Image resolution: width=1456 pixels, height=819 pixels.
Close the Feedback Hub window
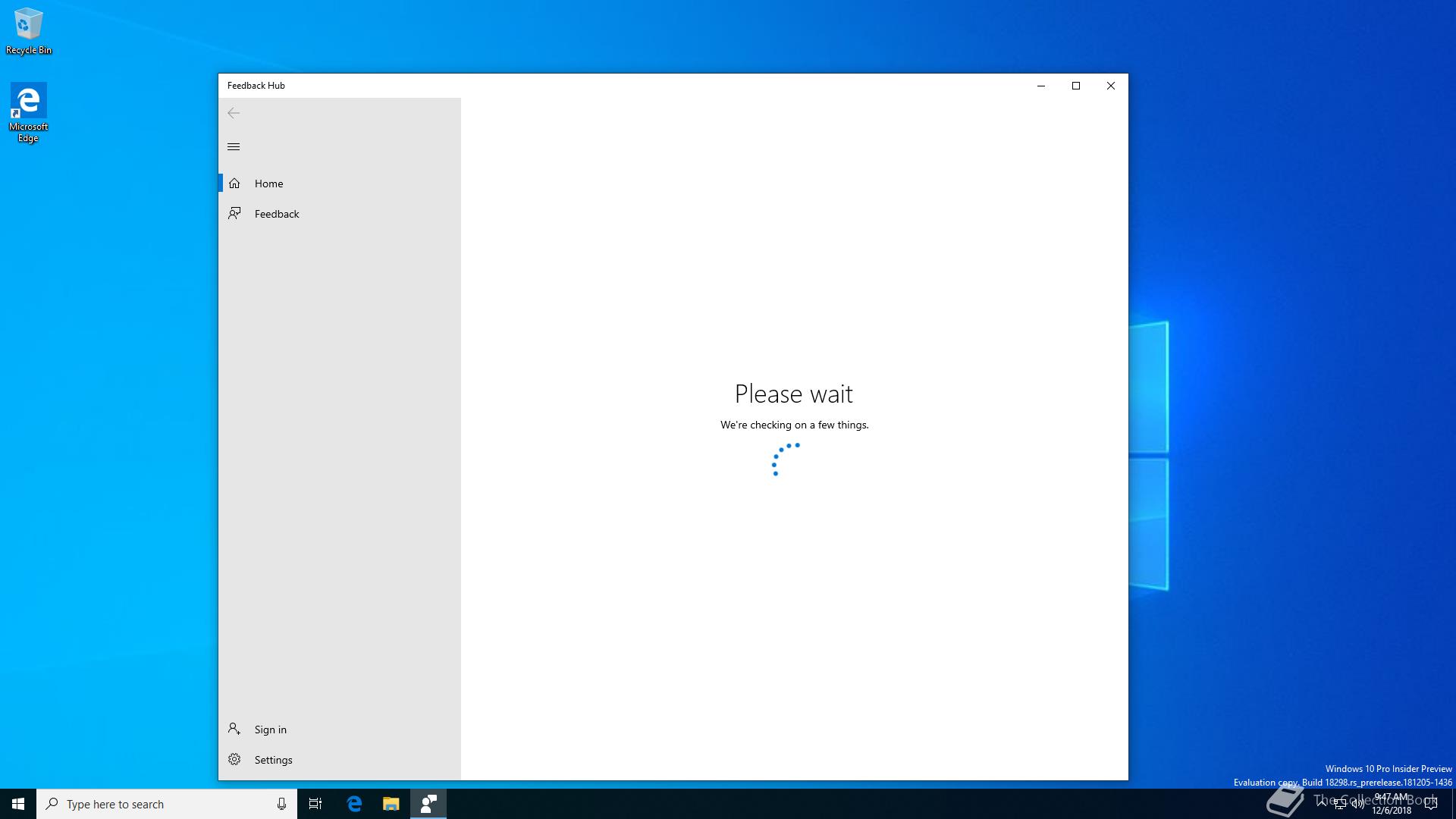1111,86
